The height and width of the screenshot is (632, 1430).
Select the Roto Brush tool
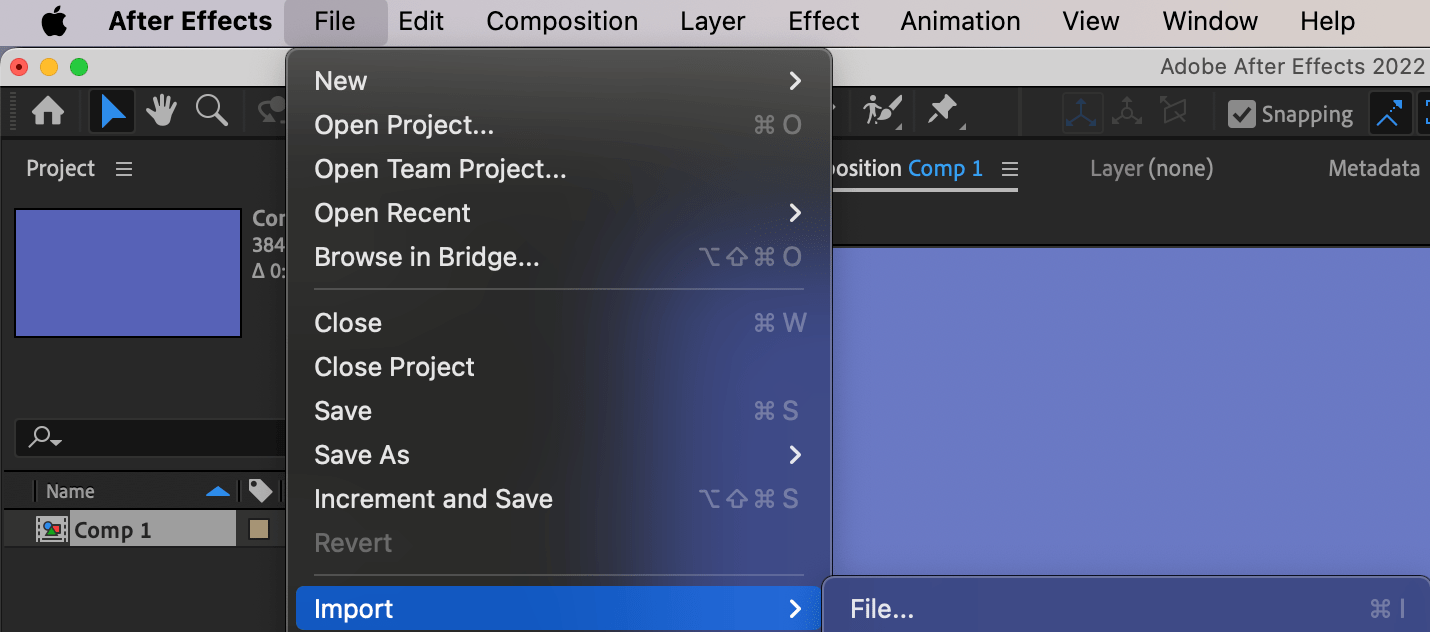tap(883, 110)
